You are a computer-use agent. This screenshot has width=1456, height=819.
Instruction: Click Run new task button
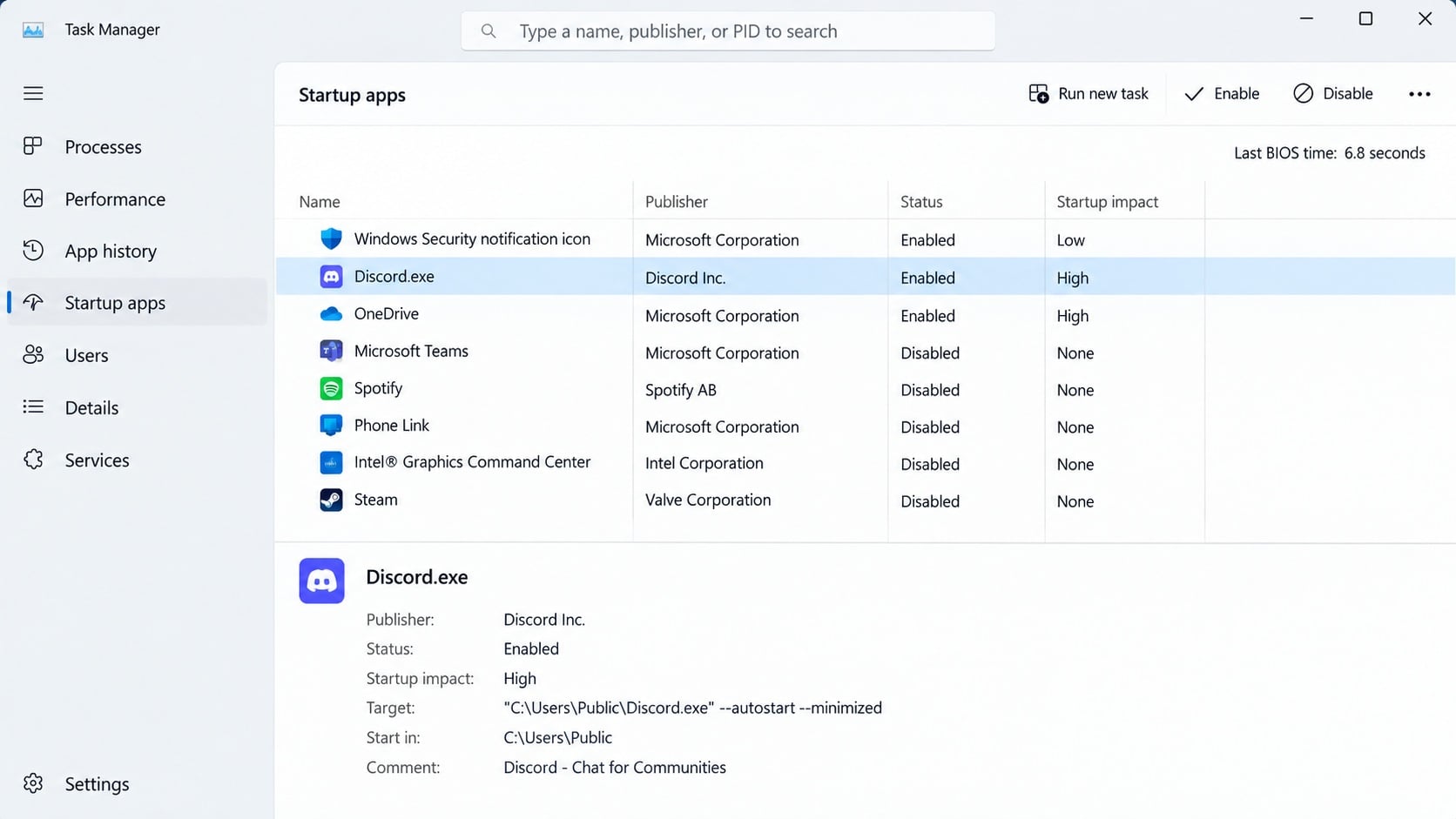click(x=1089, y=93)
